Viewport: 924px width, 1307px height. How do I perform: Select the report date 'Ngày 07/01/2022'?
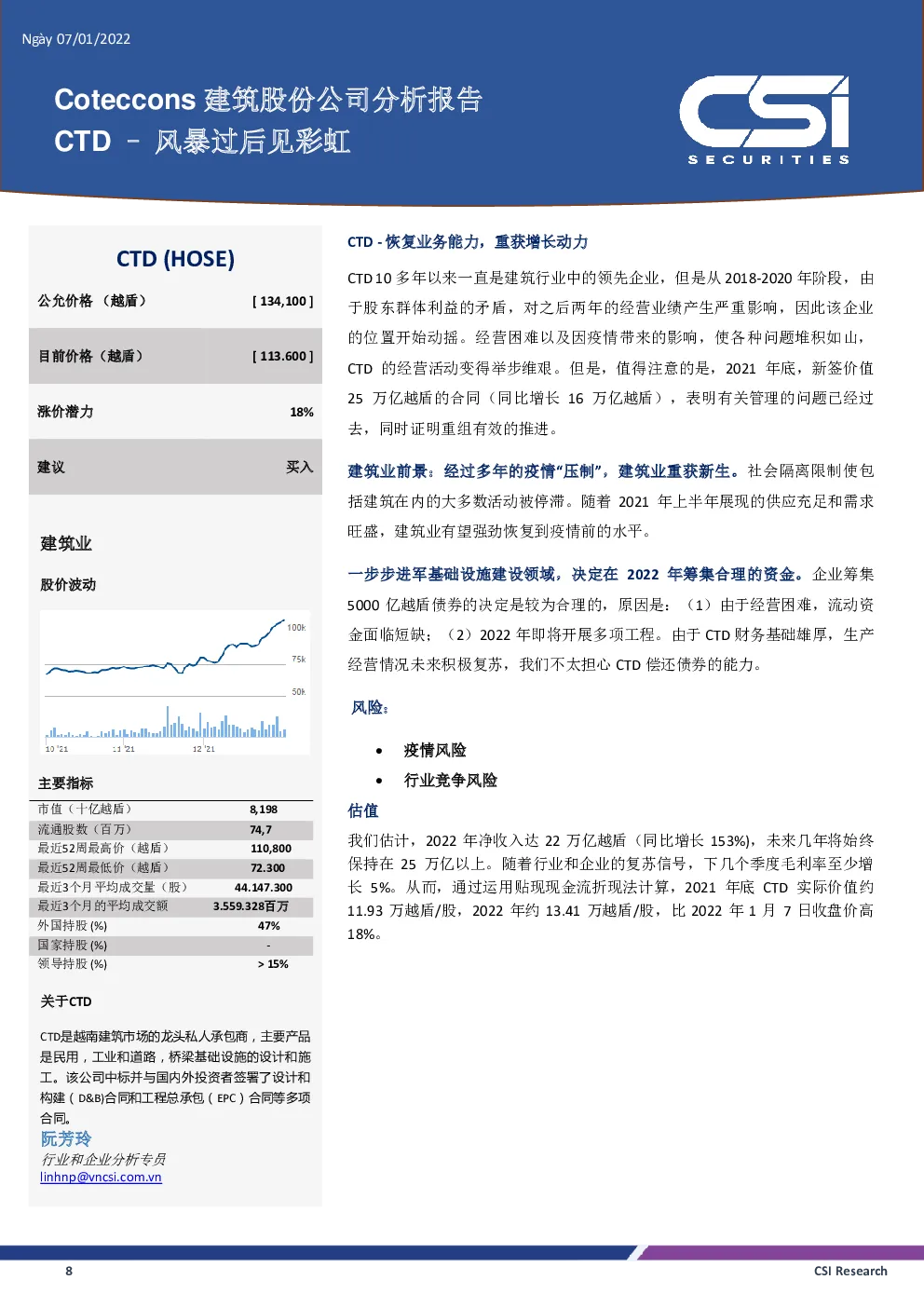(76, 39)
